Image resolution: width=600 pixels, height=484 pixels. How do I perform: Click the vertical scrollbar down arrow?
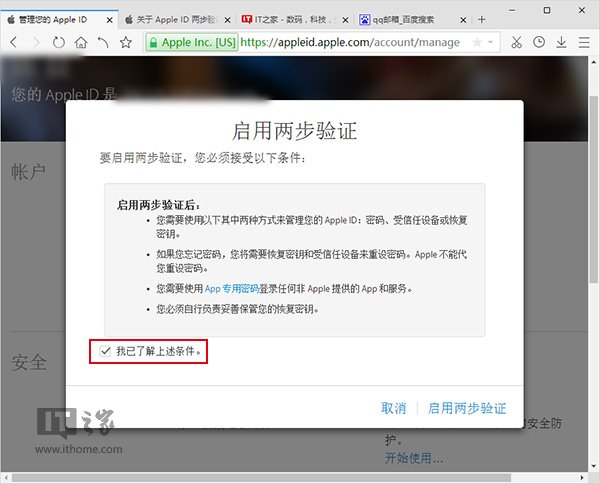click(x=593, y=466)
